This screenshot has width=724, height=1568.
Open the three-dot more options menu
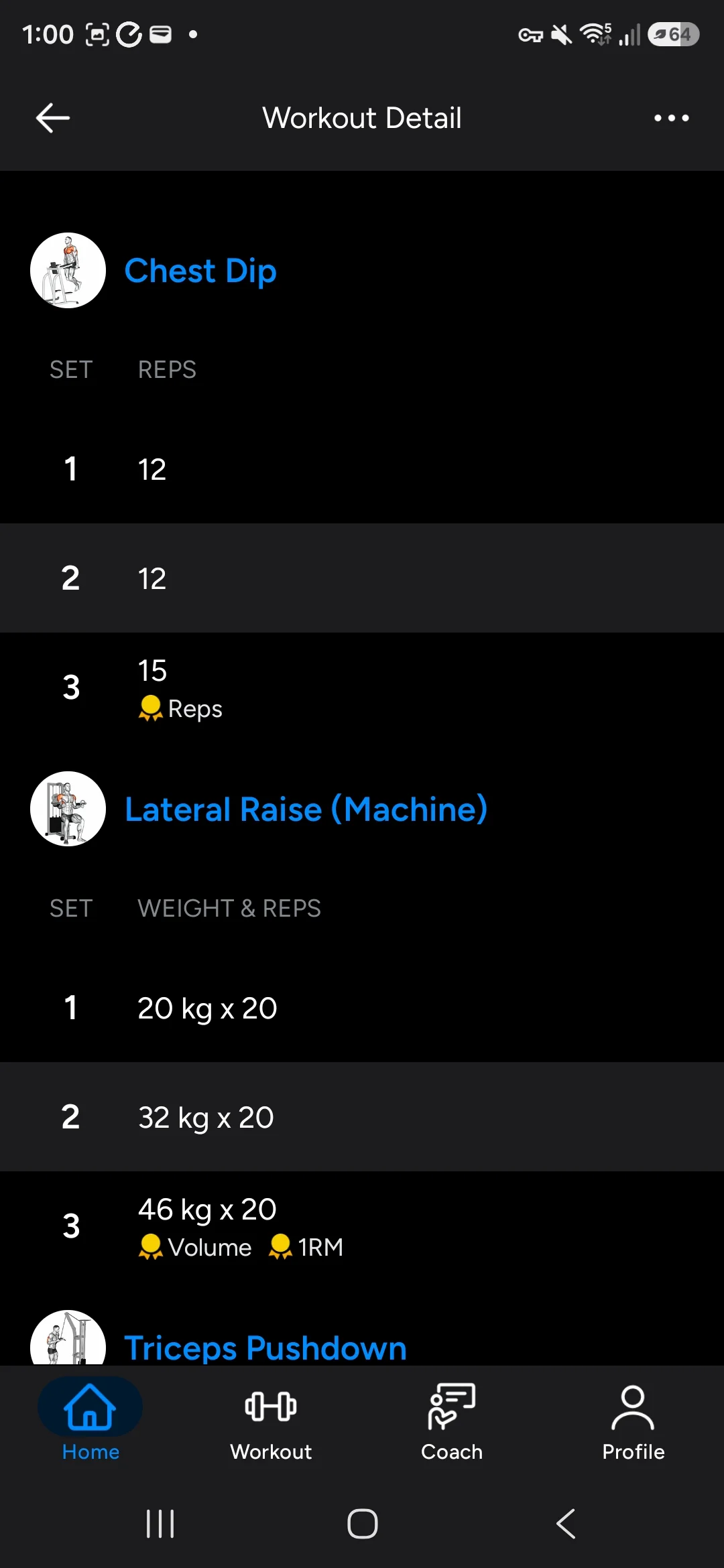click(671, 118)
